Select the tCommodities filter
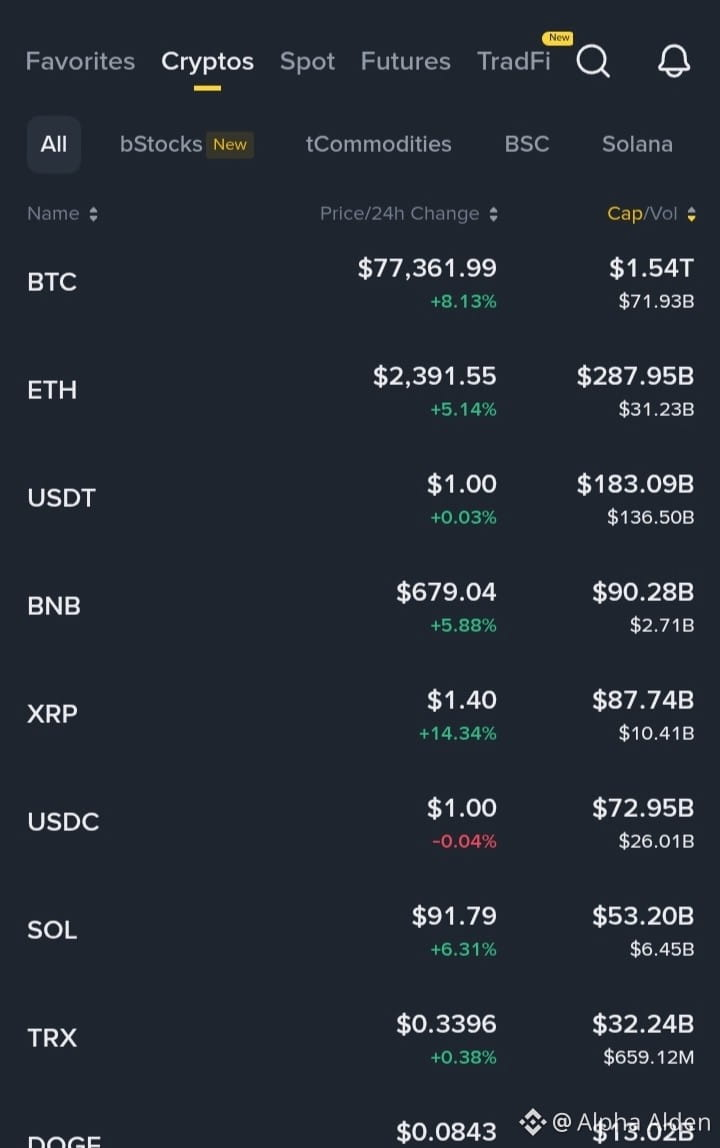720x1148 pixels. [x=379, y=144]
